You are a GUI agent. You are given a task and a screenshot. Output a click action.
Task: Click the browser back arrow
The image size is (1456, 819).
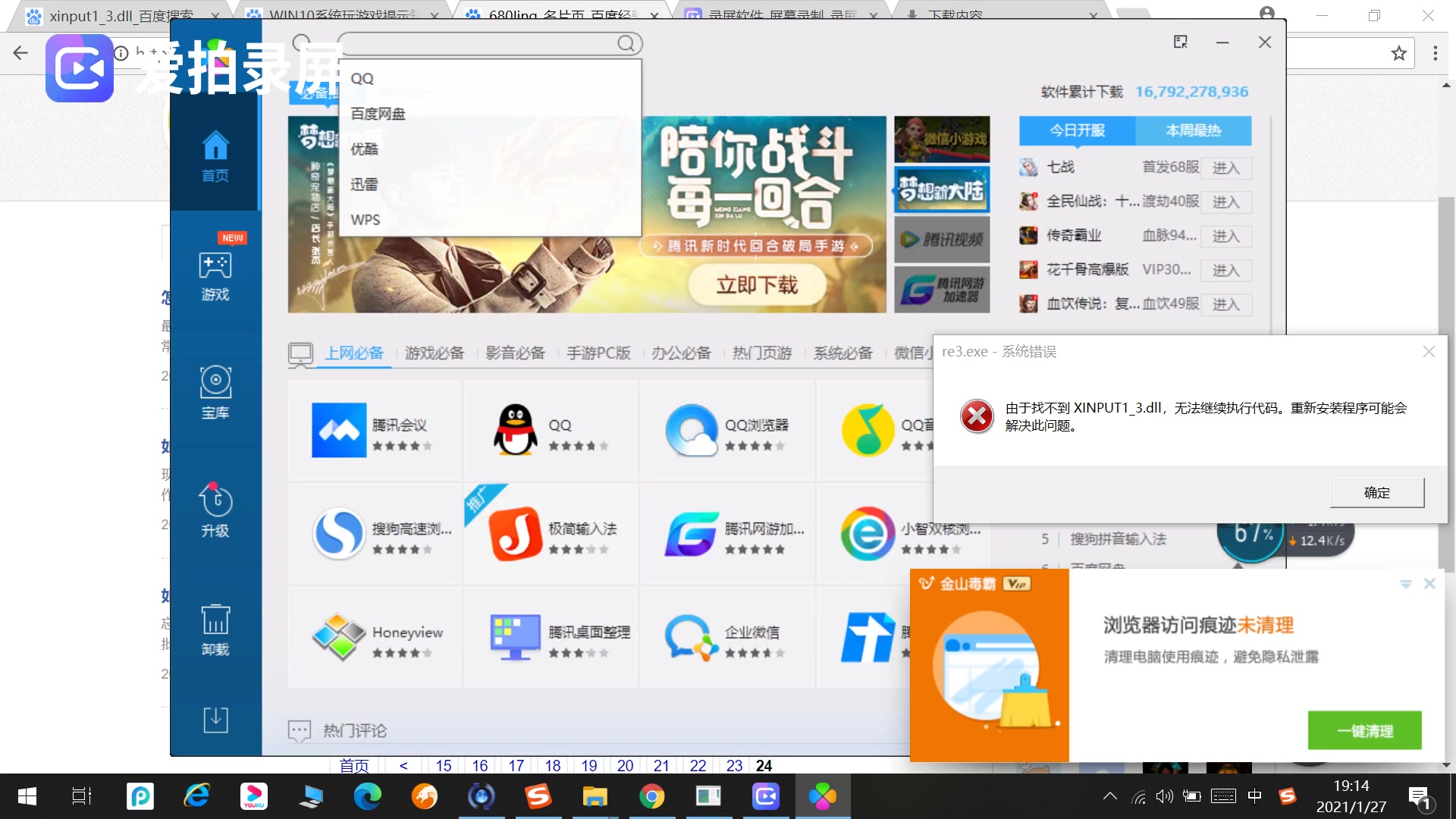pyautogui.click(x=20, y=53)
